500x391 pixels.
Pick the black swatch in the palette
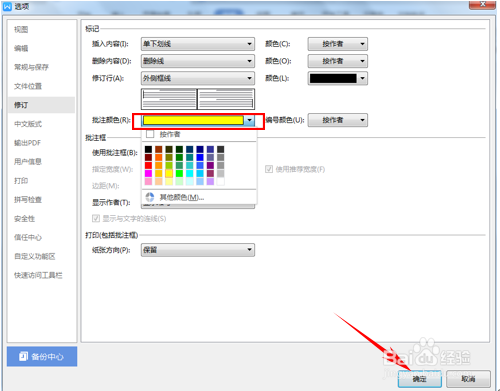pos(148,149)
